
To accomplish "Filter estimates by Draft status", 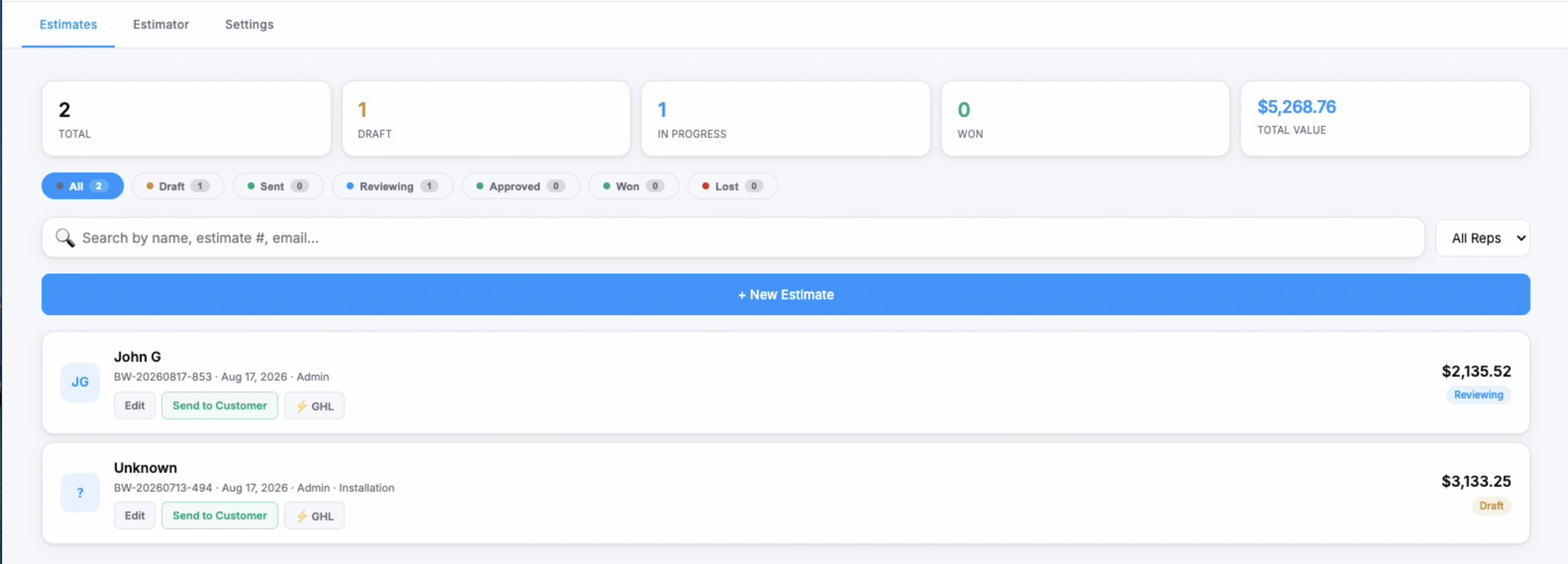I will [178, 186].
